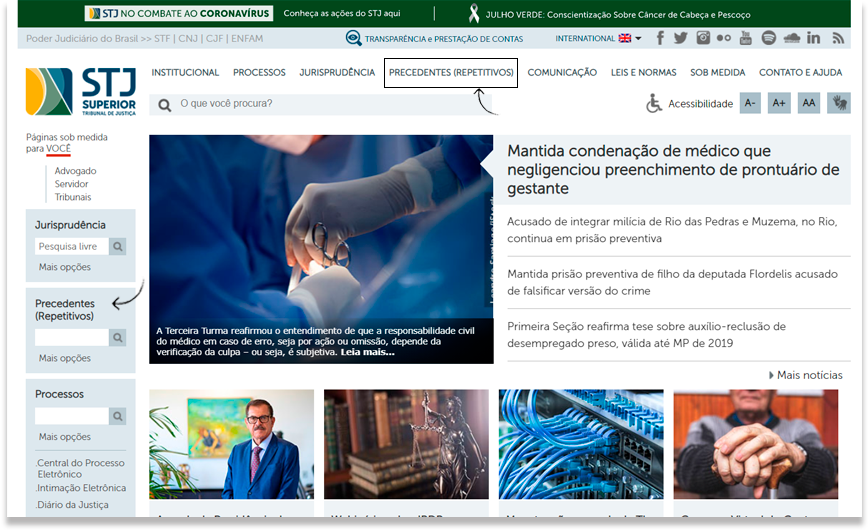Open news about milícia Rio das Pedras
868x531 pixels.
point(672,230)
